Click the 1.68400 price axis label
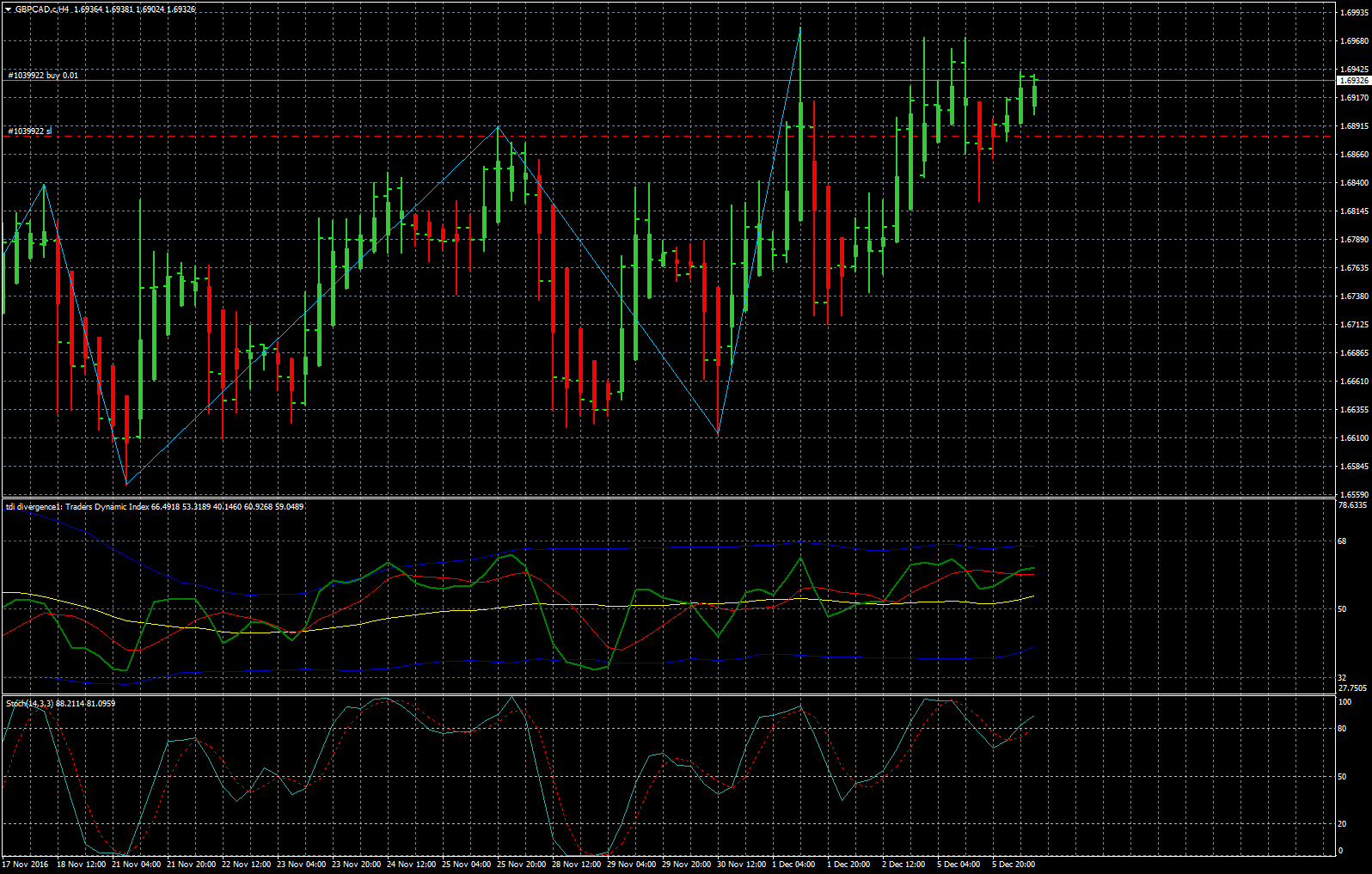The height and width of the screenshot is (874, 1372). click(x=1354, y=183)
